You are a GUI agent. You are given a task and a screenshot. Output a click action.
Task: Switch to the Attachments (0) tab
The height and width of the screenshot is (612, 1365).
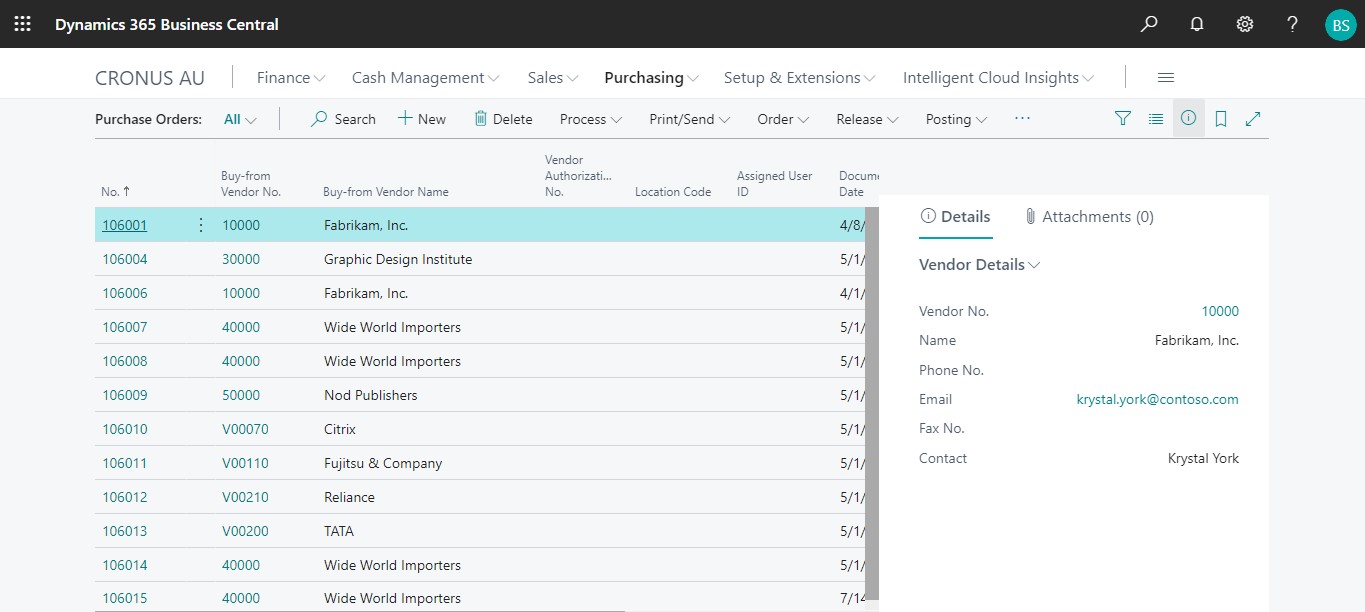pyautogui.click(x=1089, y=217)
